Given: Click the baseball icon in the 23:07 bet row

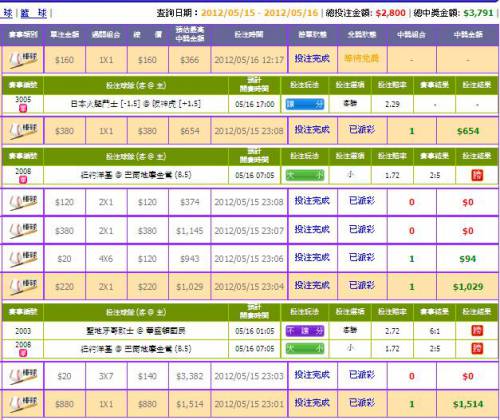Looking at the screenshot, I should coord(23,230).
